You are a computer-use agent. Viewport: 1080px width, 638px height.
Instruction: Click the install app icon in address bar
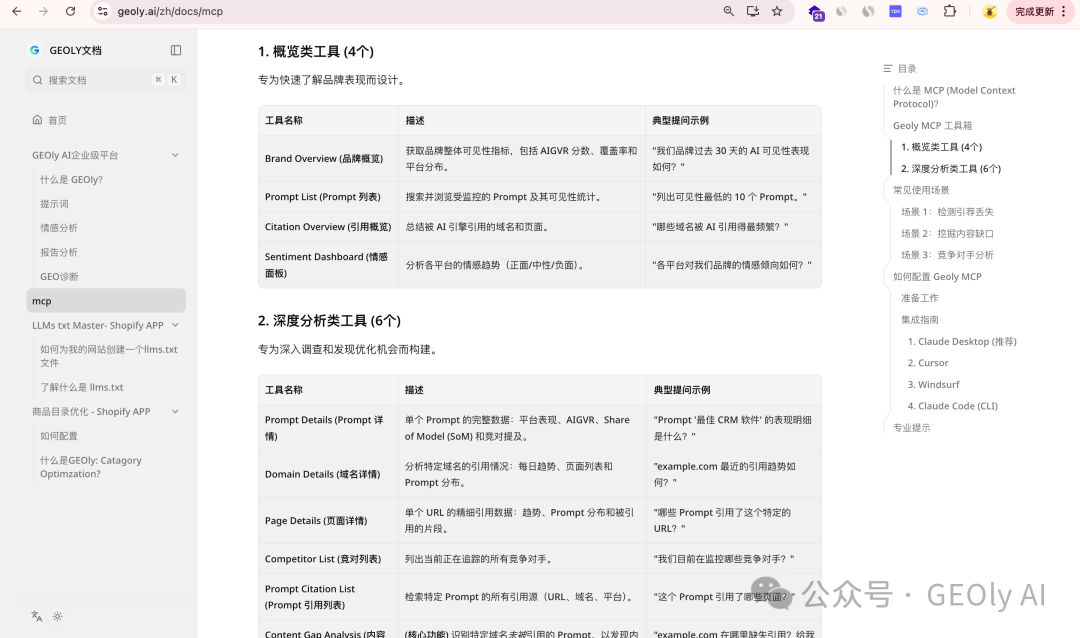(753, 11)
